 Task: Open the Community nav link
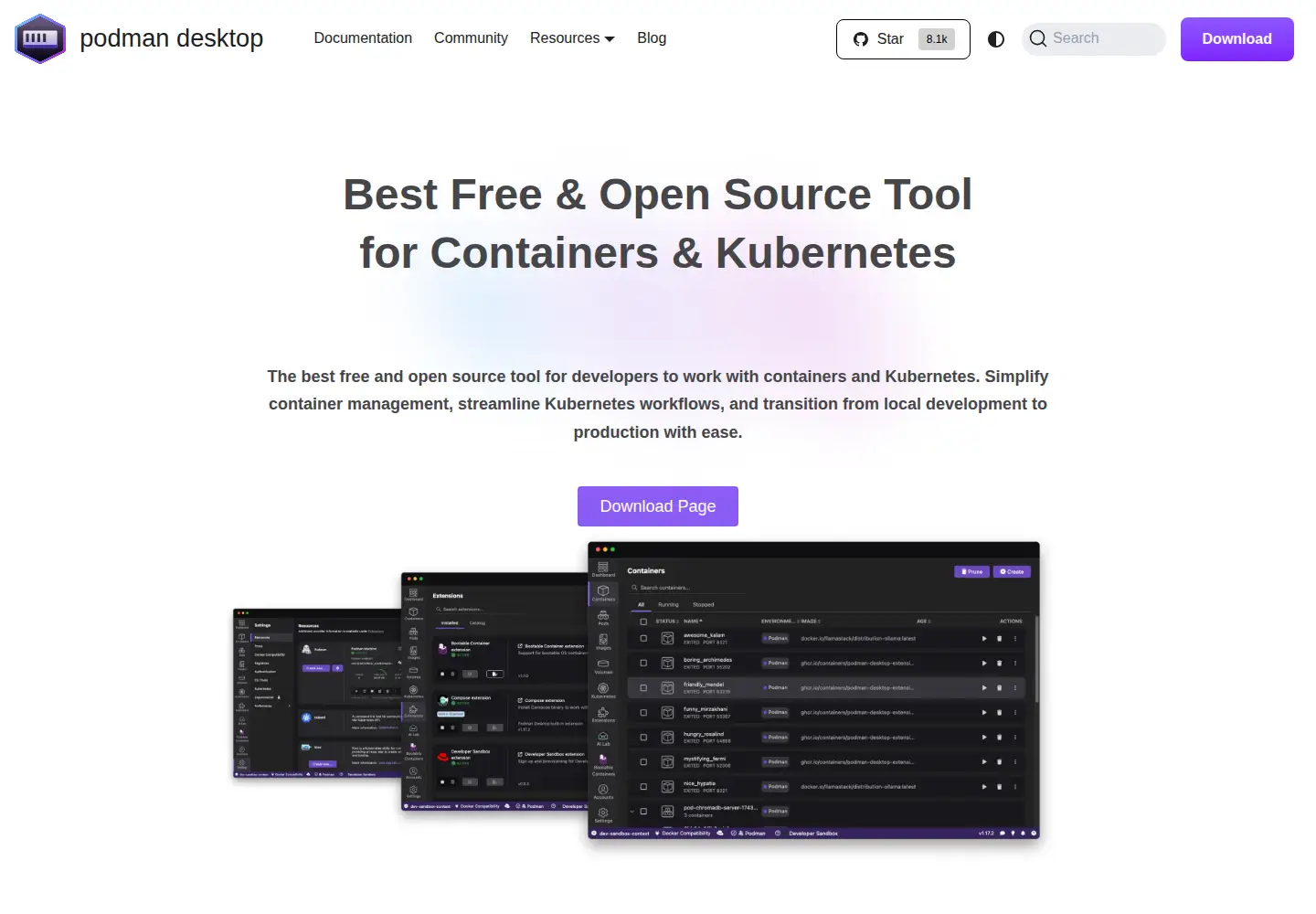[x=471, y=38]
